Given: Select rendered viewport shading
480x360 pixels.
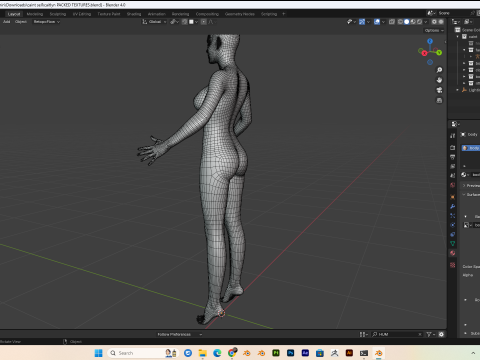Looking at the screenshot, I should 419,22.
